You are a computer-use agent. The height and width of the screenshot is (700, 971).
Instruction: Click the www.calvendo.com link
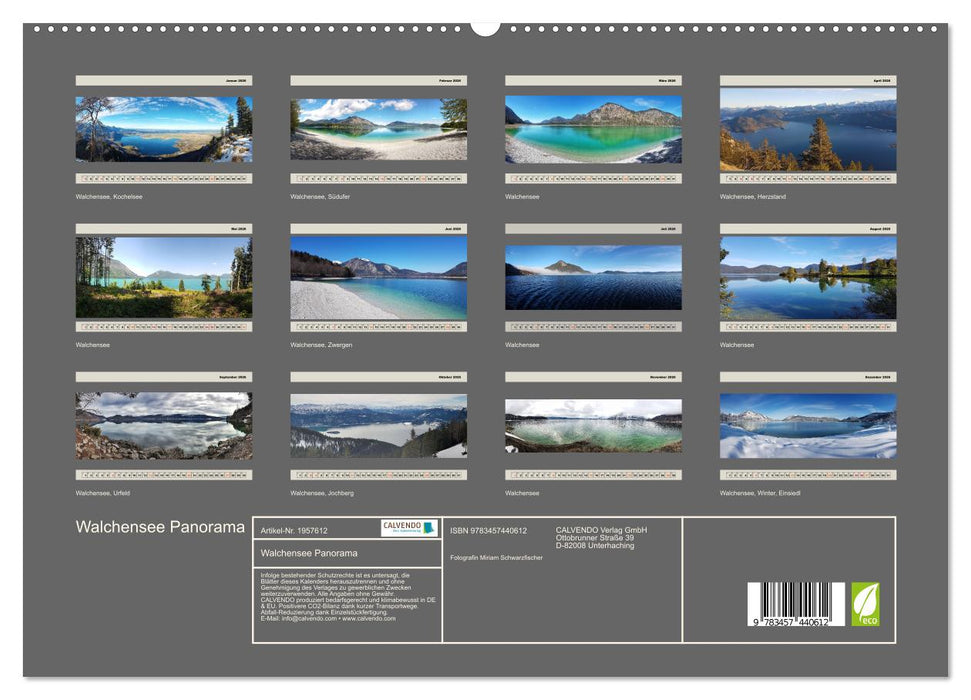(x=372, y=617)
